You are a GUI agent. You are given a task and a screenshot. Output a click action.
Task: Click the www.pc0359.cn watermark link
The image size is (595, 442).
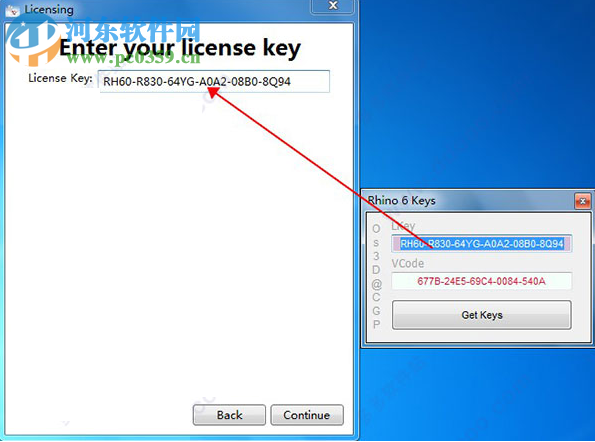[134, 58]
